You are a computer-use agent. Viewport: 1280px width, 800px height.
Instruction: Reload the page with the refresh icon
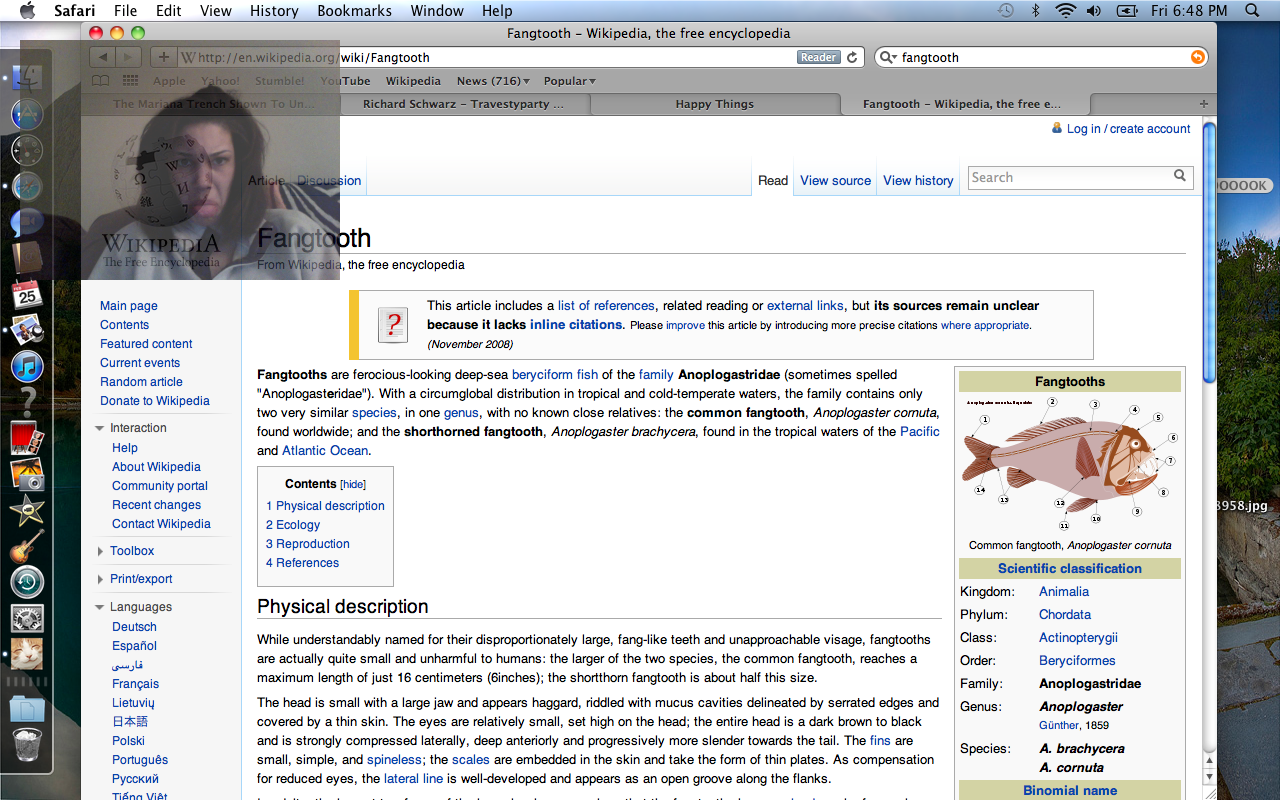click(x=852, y=57)
